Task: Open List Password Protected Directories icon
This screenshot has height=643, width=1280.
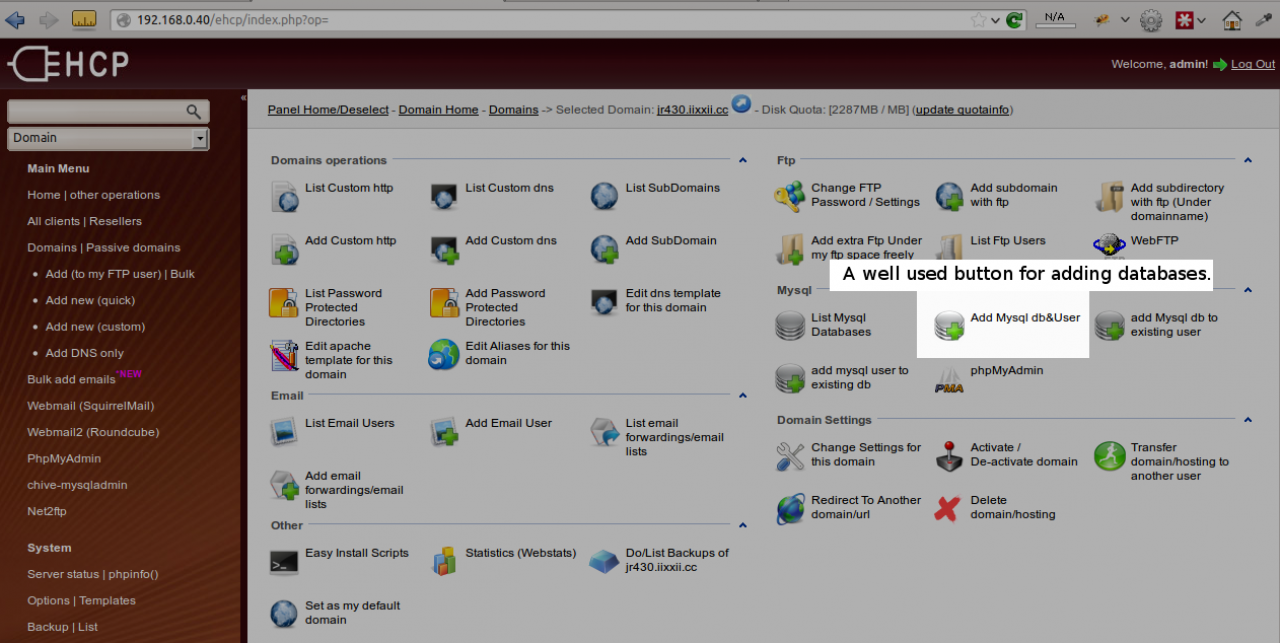Action: 285,302
